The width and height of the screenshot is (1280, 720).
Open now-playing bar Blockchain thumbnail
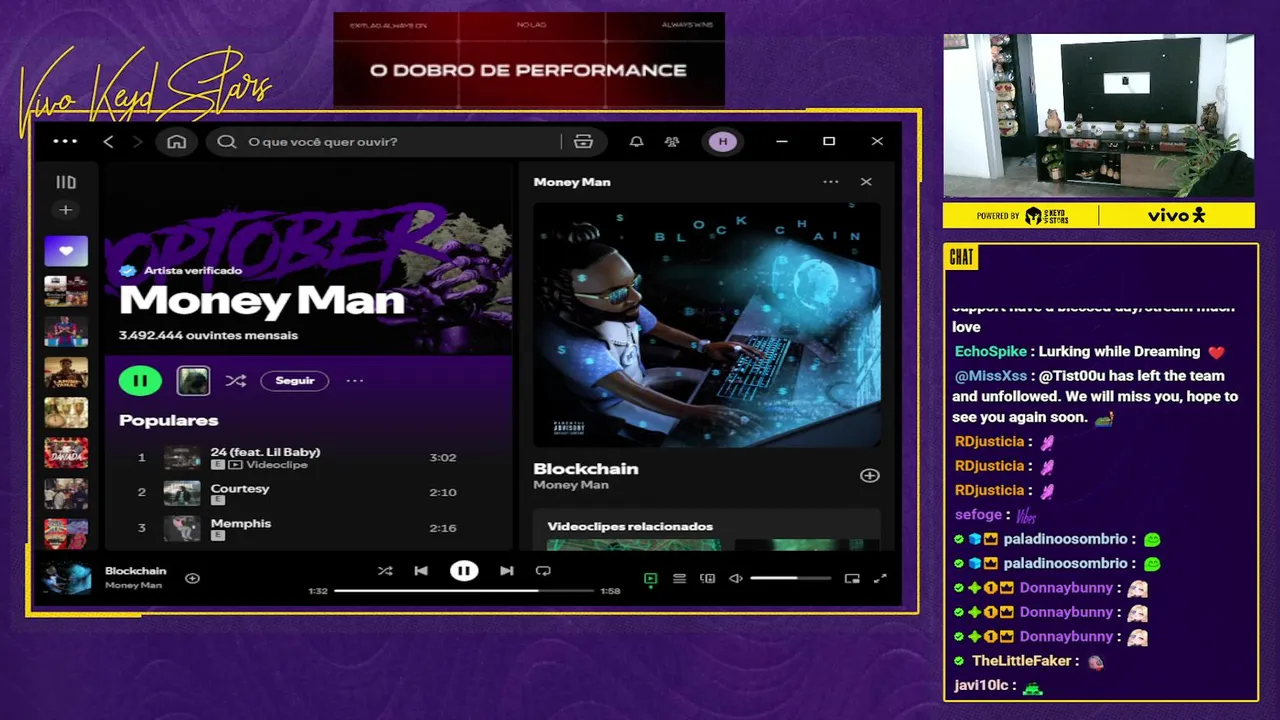(x=66, y=578)
